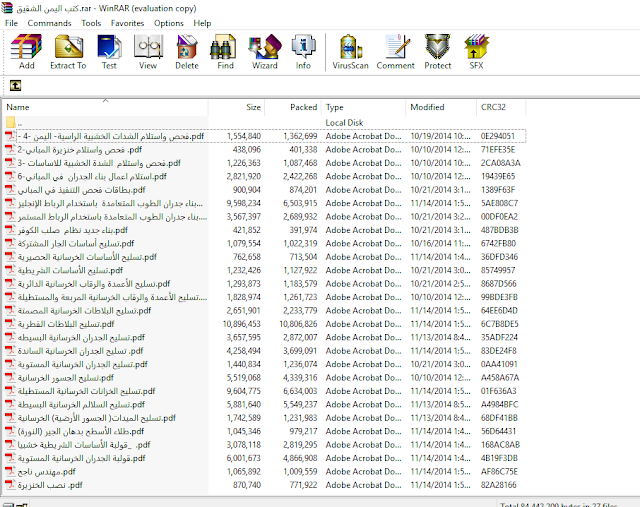Click PDF icon of the 438,096 size file
Viewport: 640px width, 507px height.
coord(10,149)
